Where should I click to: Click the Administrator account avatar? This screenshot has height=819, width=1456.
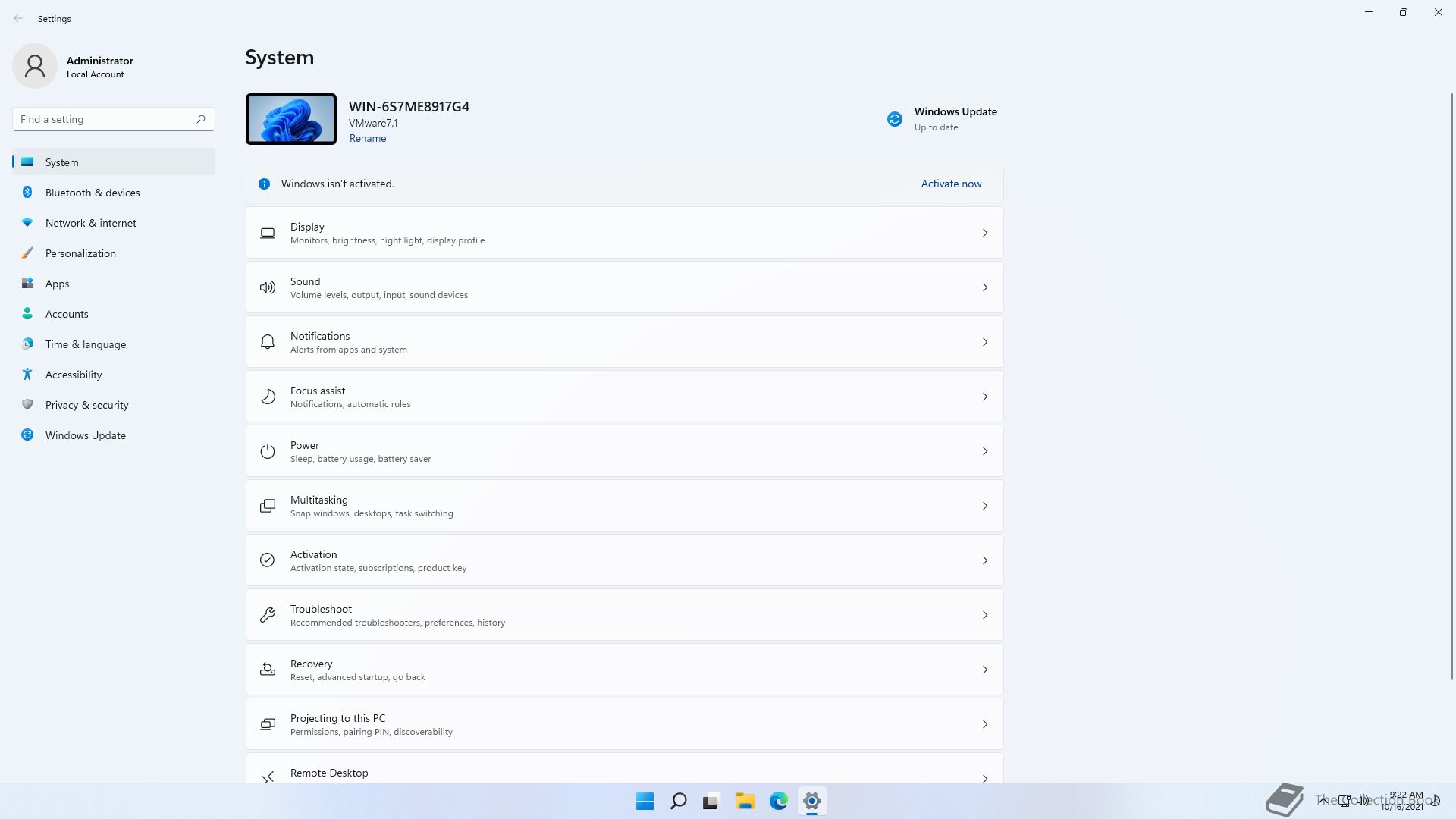(x=35, y=66)
